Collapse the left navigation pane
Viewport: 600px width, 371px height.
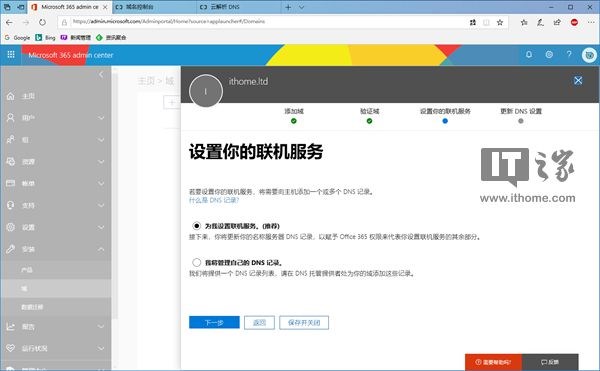pyautogui.click(x=101, y=74)
